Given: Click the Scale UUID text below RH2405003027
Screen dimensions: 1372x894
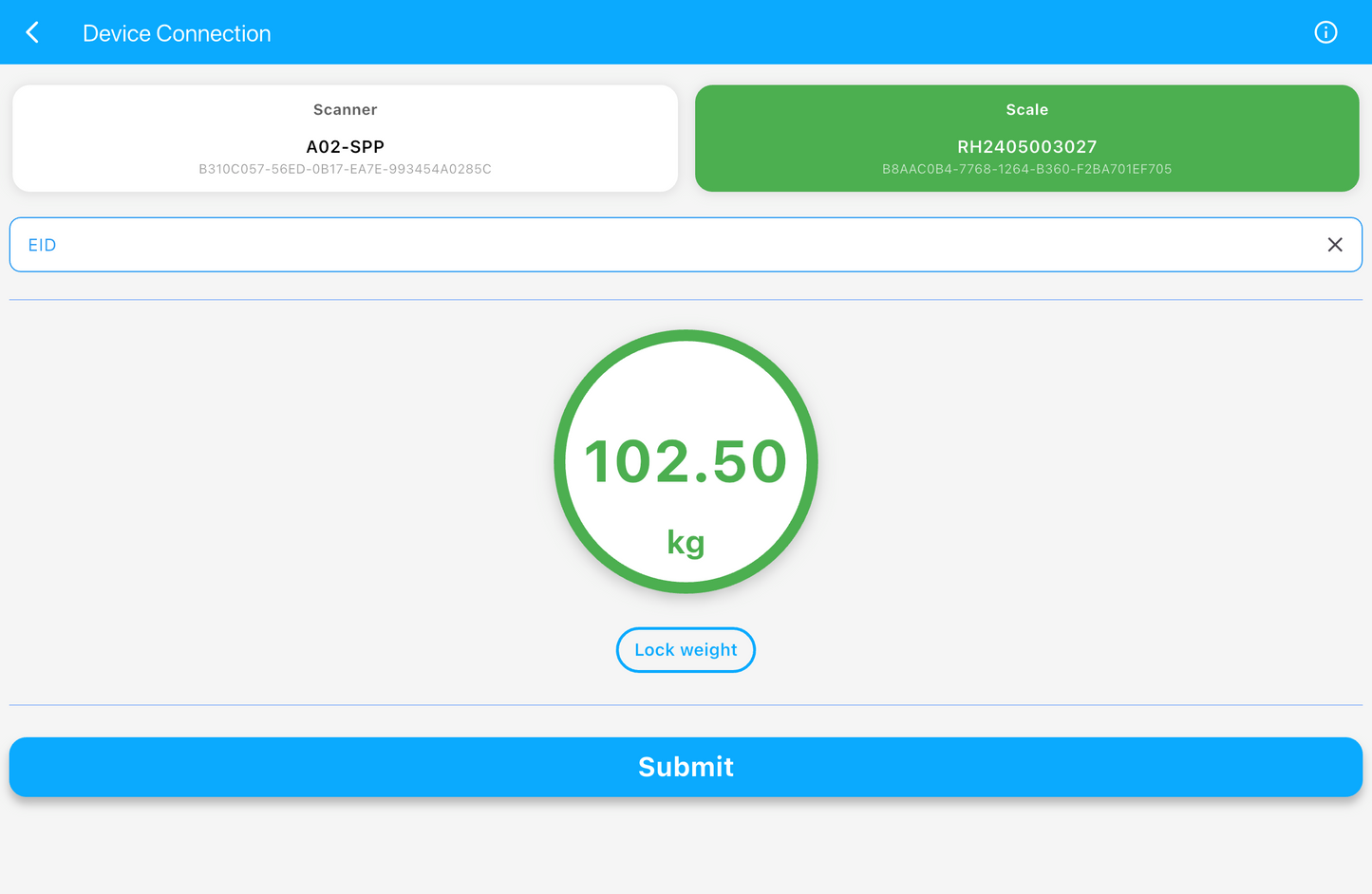Looking at the screenshot, I should click(1027, 169).
